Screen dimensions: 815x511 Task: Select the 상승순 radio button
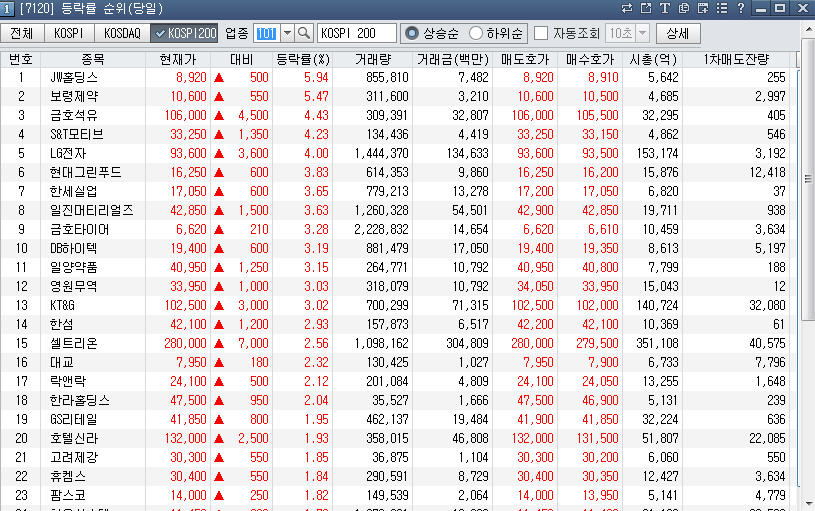click(411, 33)
